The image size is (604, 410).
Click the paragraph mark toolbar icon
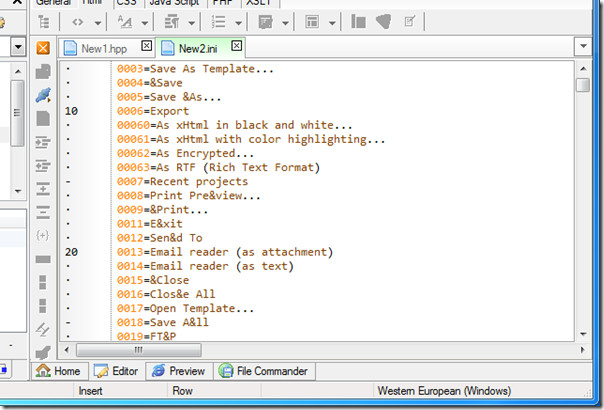pos(172,22)
